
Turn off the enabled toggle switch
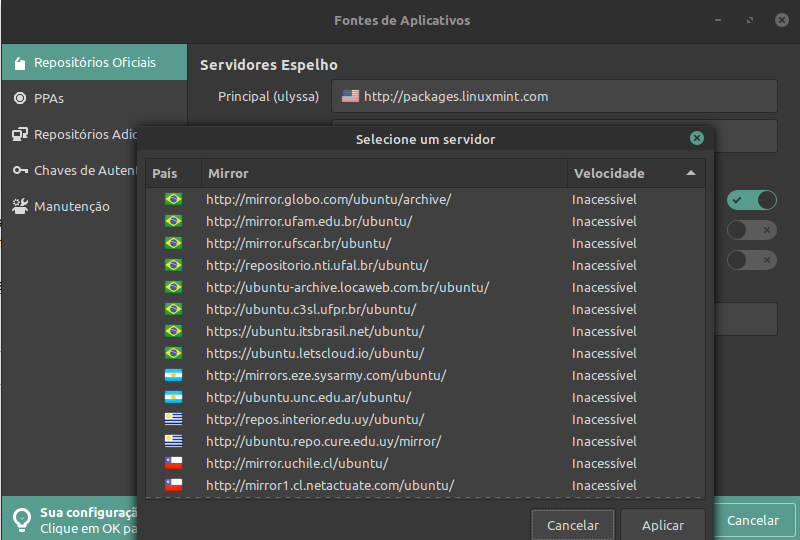(752, 200)
